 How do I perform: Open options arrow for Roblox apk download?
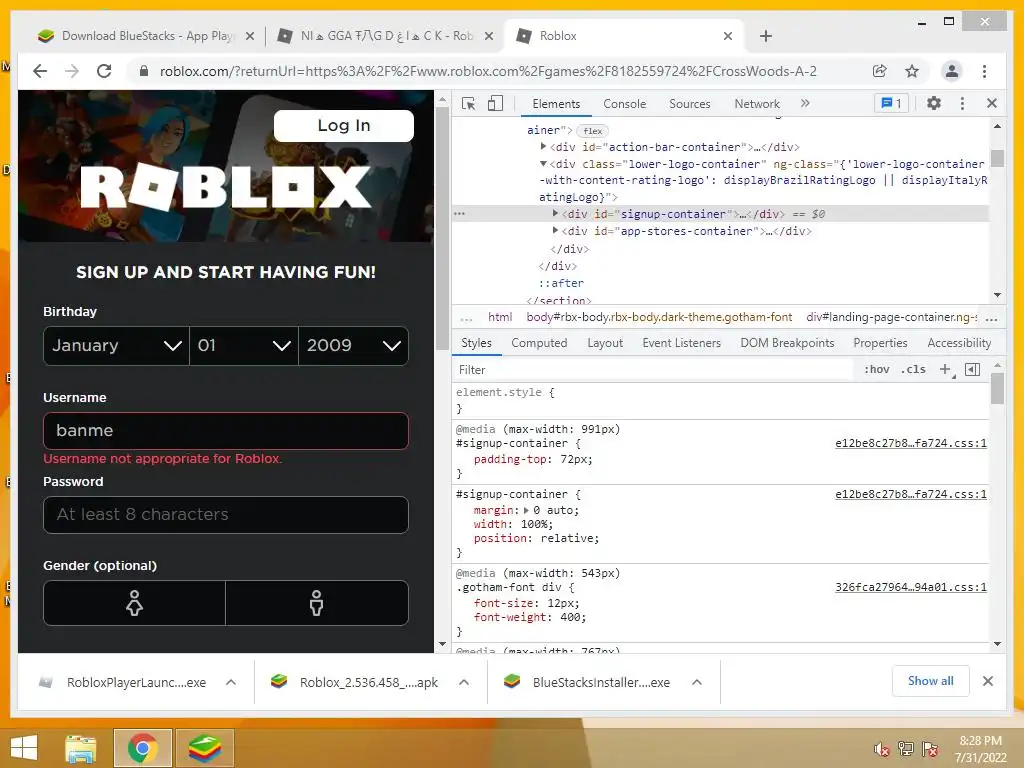pos(464,682)
